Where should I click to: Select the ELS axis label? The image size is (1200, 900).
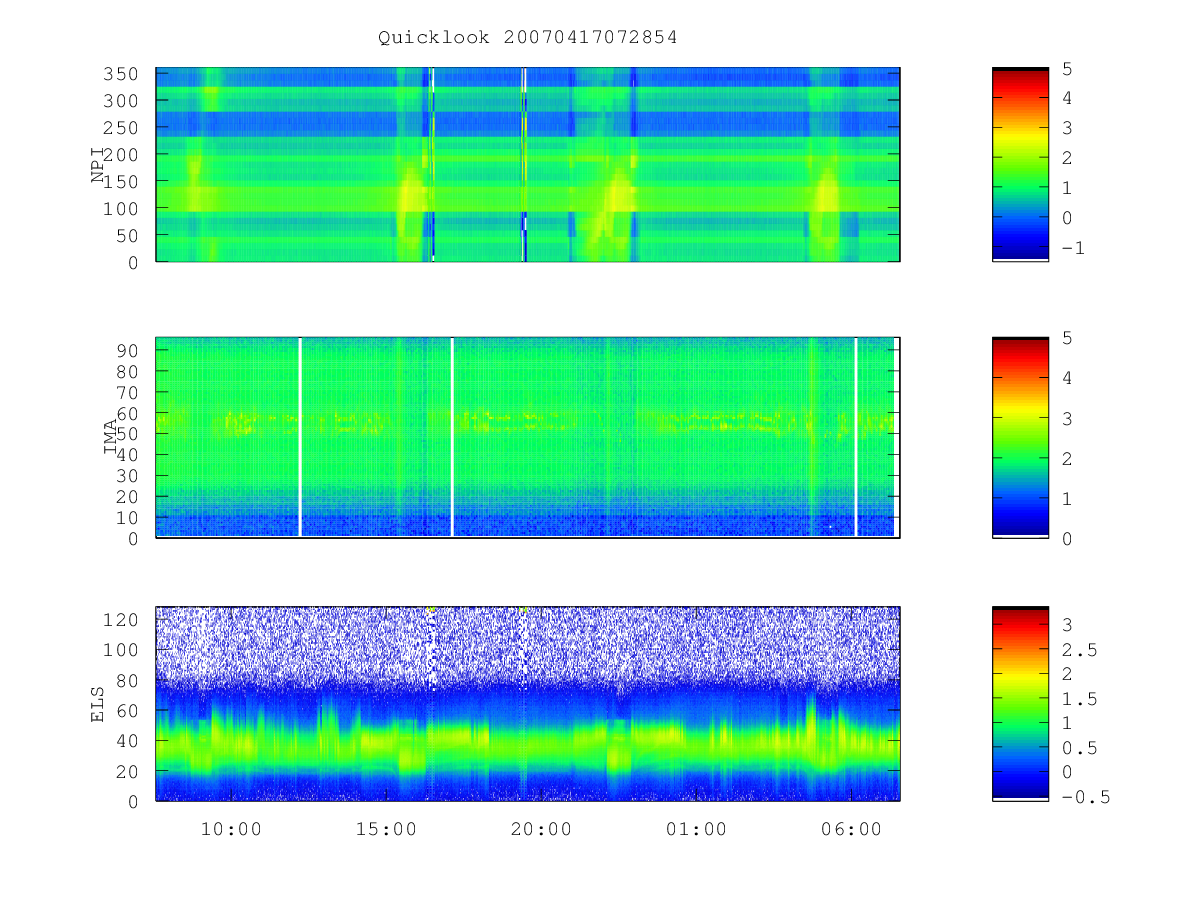pyautogui.click(x=98, y=704)
